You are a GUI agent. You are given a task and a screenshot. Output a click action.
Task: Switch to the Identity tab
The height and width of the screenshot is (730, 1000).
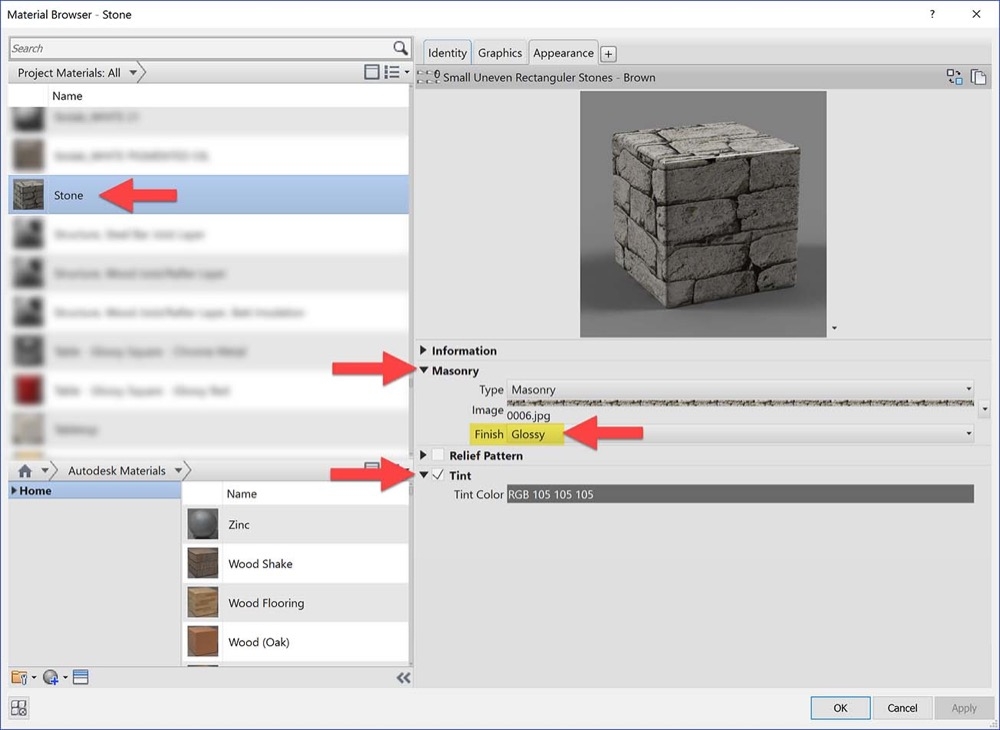[447, 52]
